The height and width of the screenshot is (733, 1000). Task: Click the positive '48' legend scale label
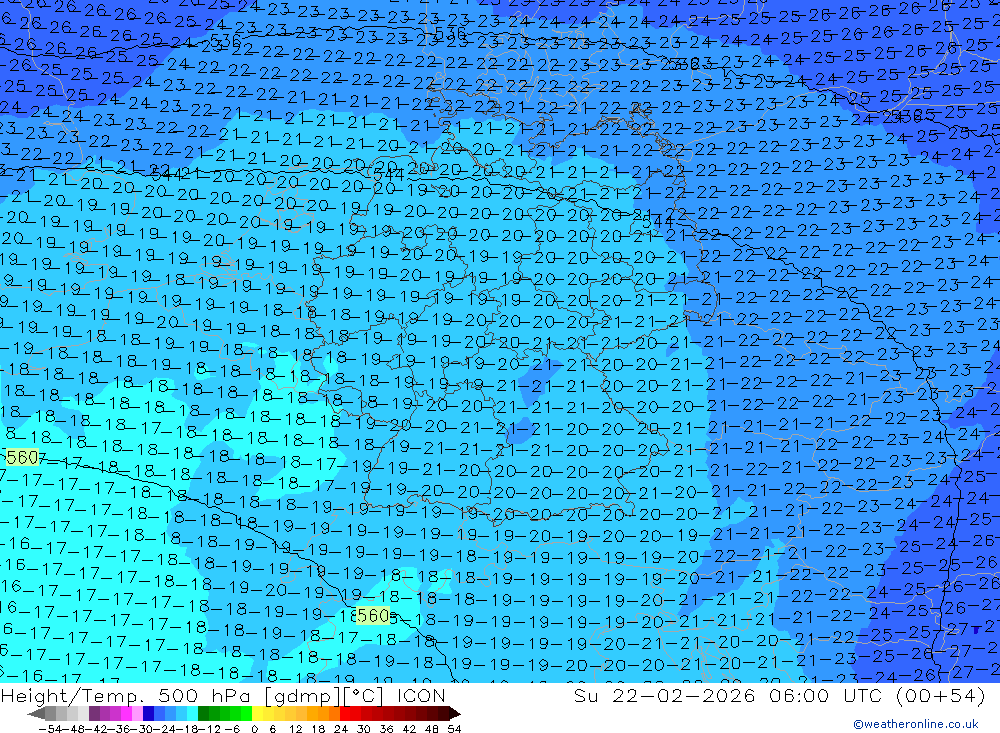(432, 729)
